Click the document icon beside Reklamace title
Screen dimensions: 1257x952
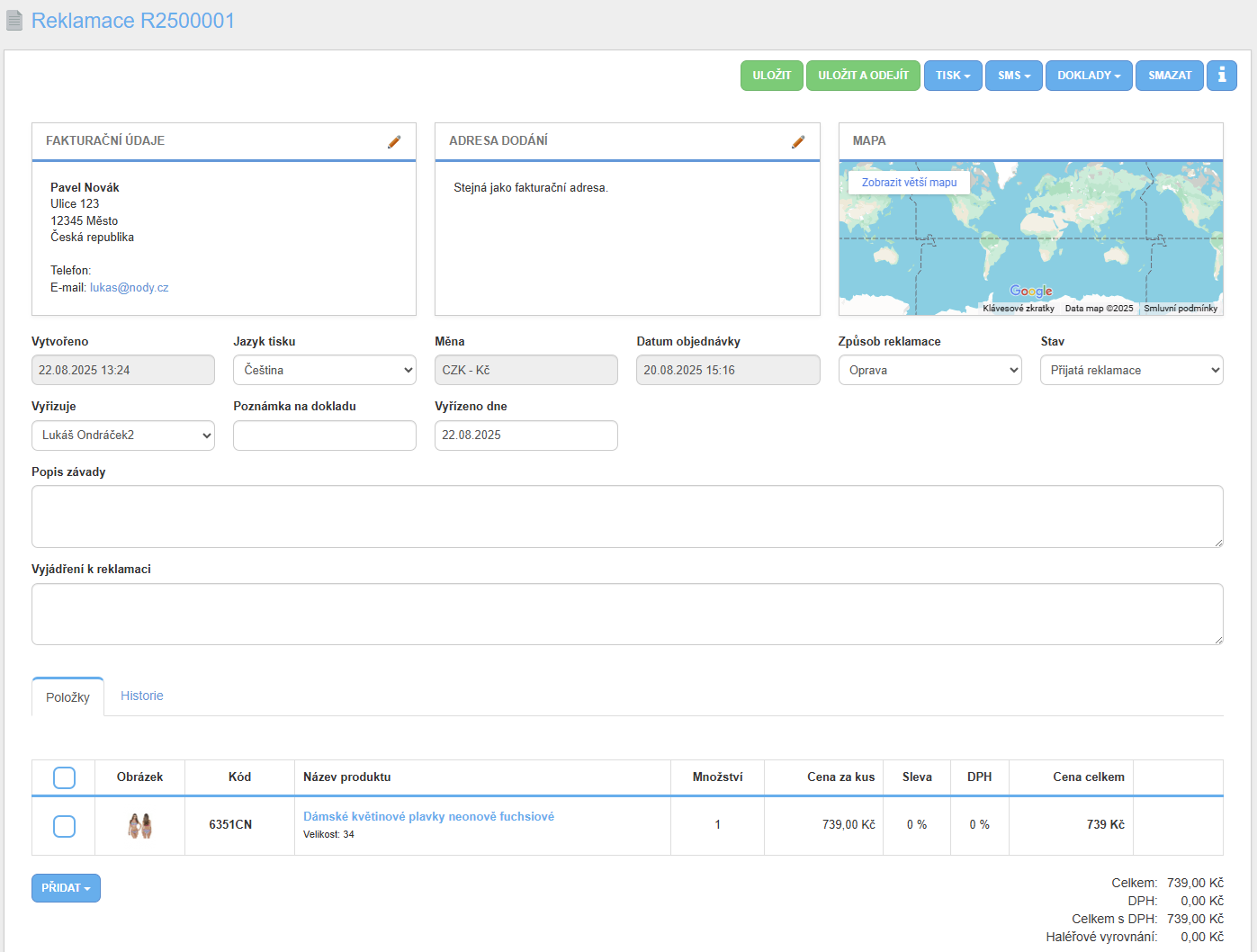[x=14, y=21]
